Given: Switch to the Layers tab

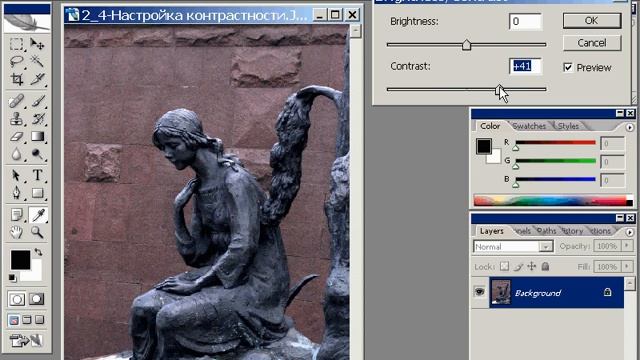Looking at the screenshot, I should click(x=491, y=231).
